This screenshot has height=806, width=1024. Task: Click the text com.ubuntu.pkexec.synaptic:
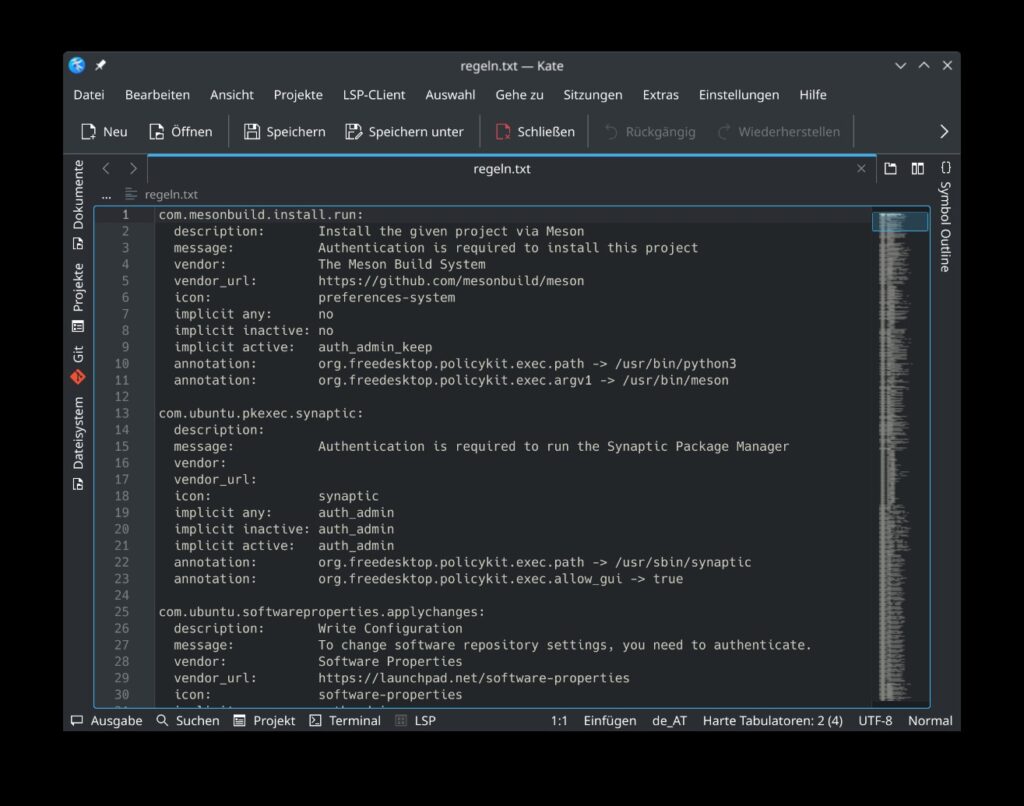pyautogui.click(x=261, y=413)
